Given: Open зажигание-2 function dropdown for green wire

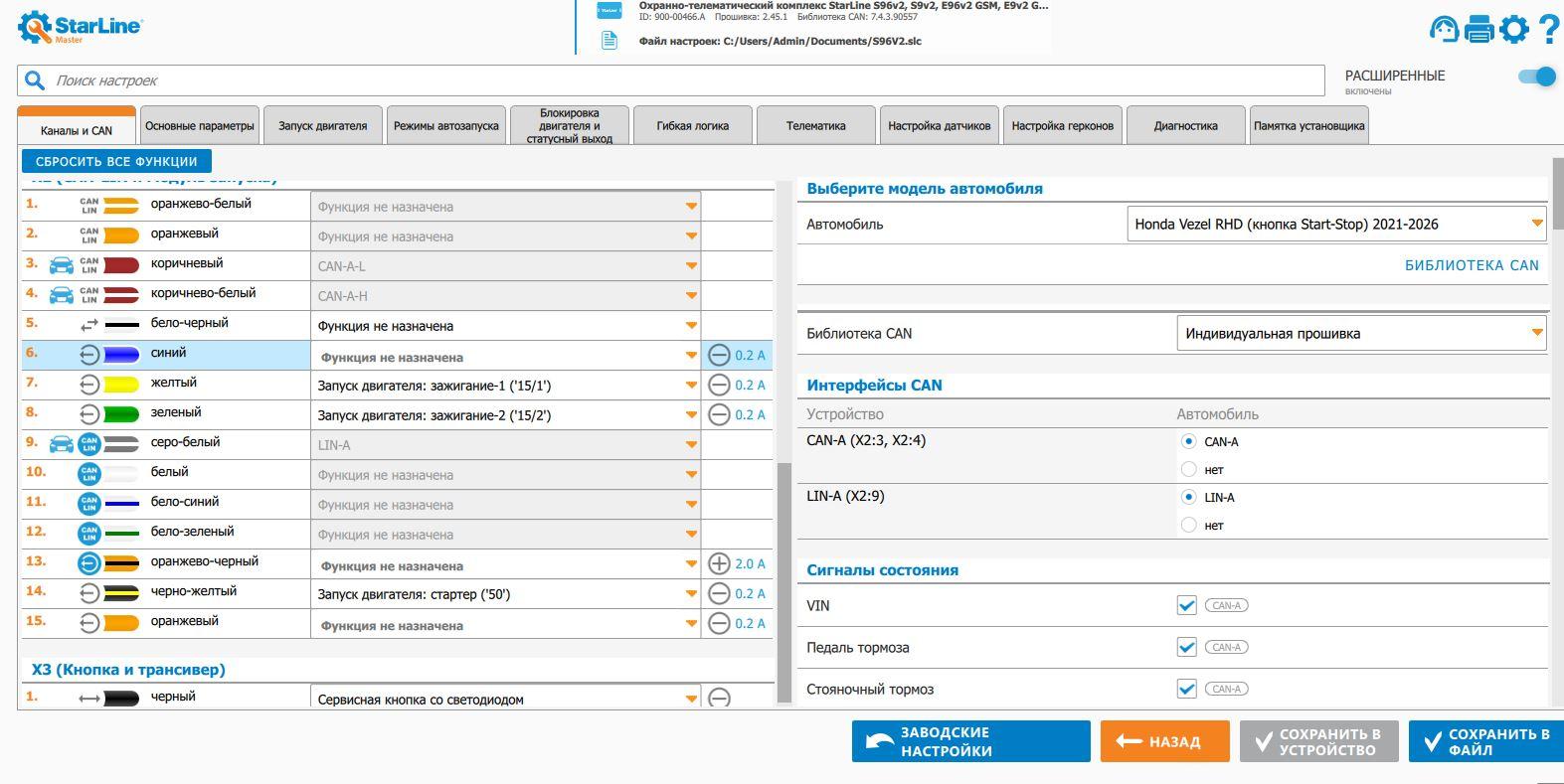Looking at the screenshot, I should coord(506,415).
